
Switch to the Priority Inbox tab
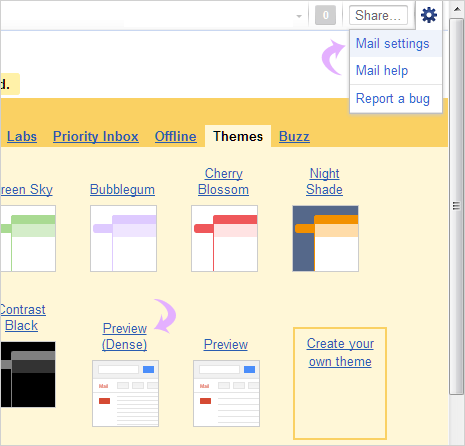point(96,136)
